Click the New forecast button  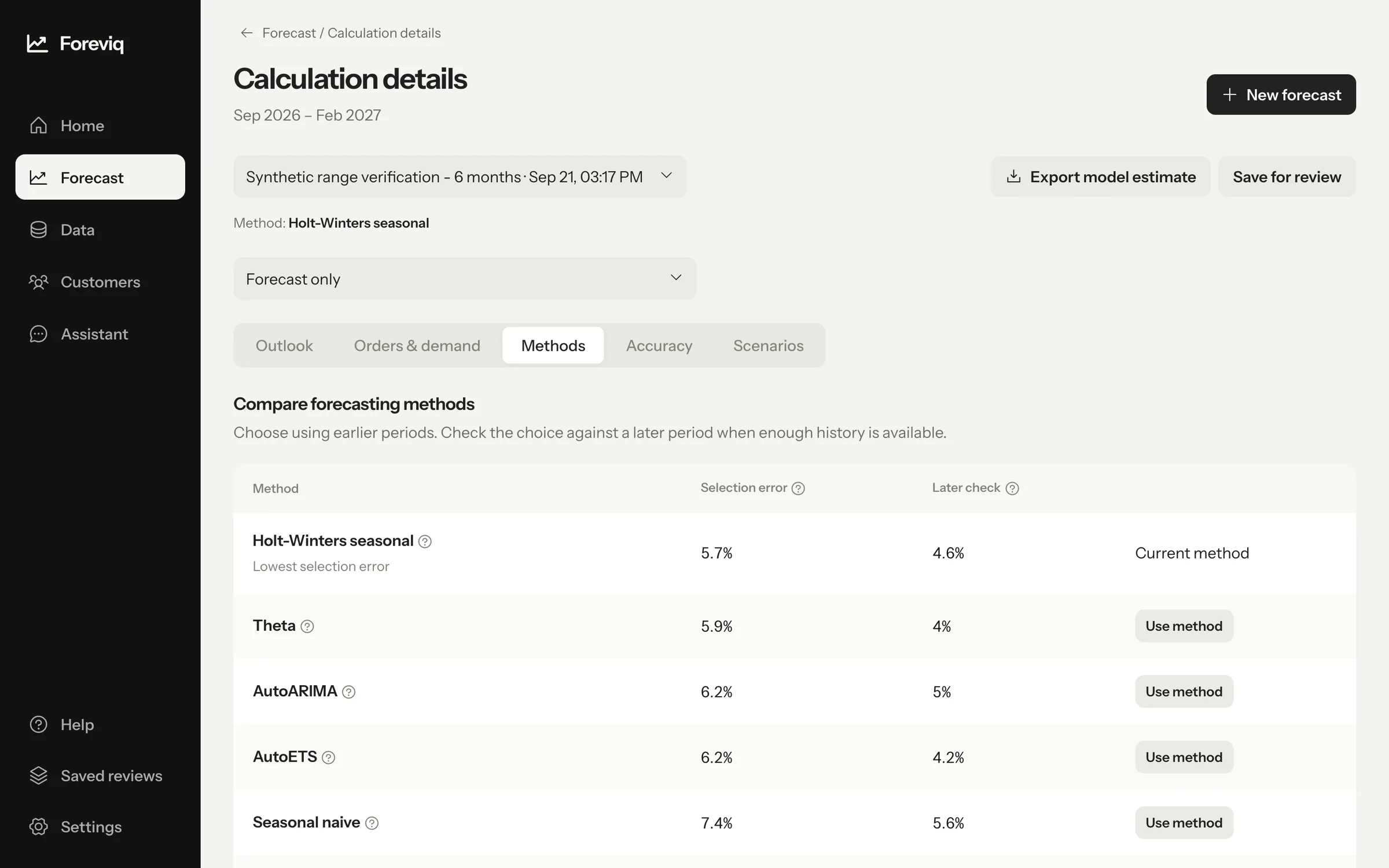[1281, 94]
